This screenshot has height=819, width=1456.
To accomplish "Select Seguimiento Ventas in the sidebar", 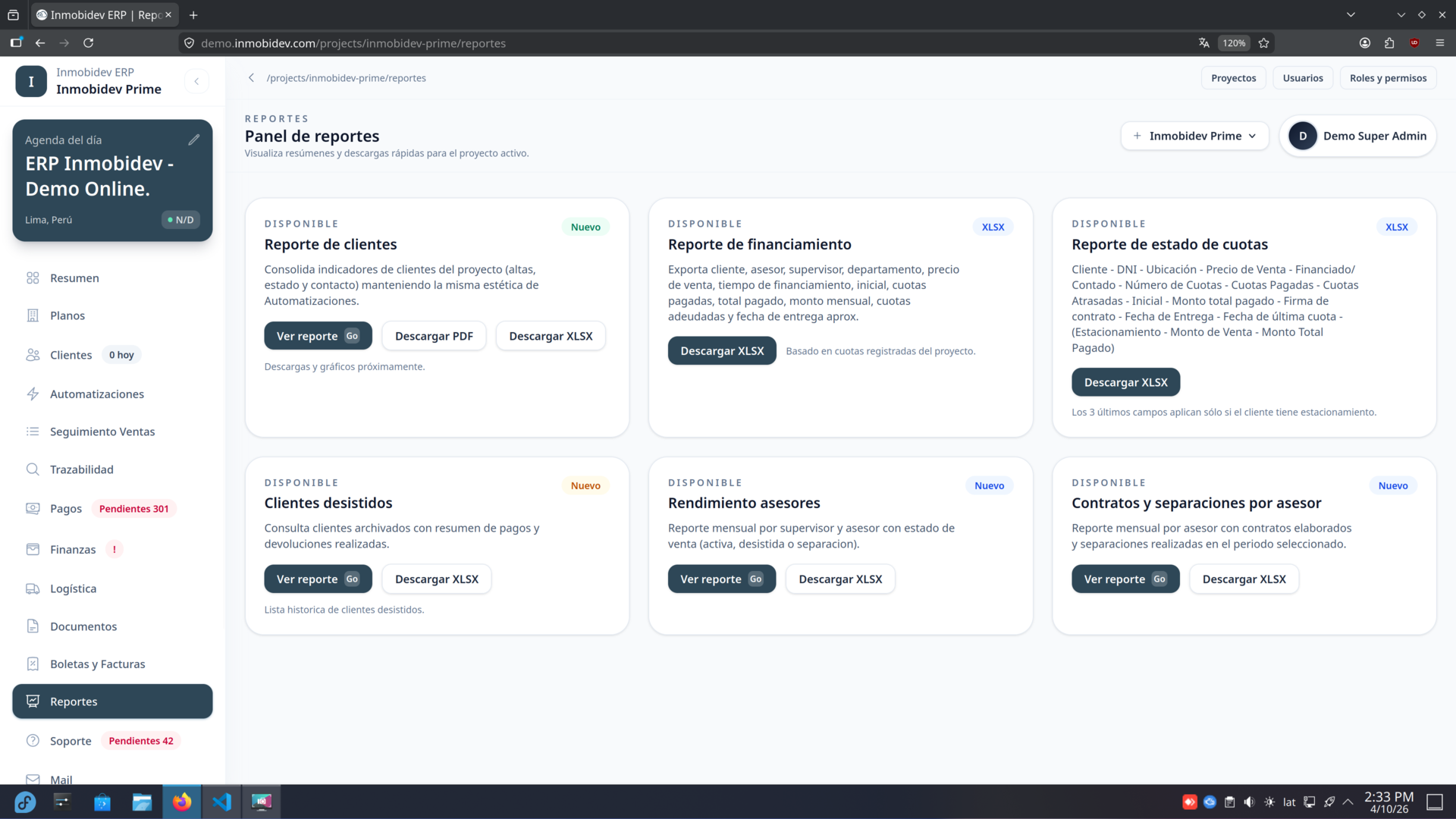I will tap(102, 431).
